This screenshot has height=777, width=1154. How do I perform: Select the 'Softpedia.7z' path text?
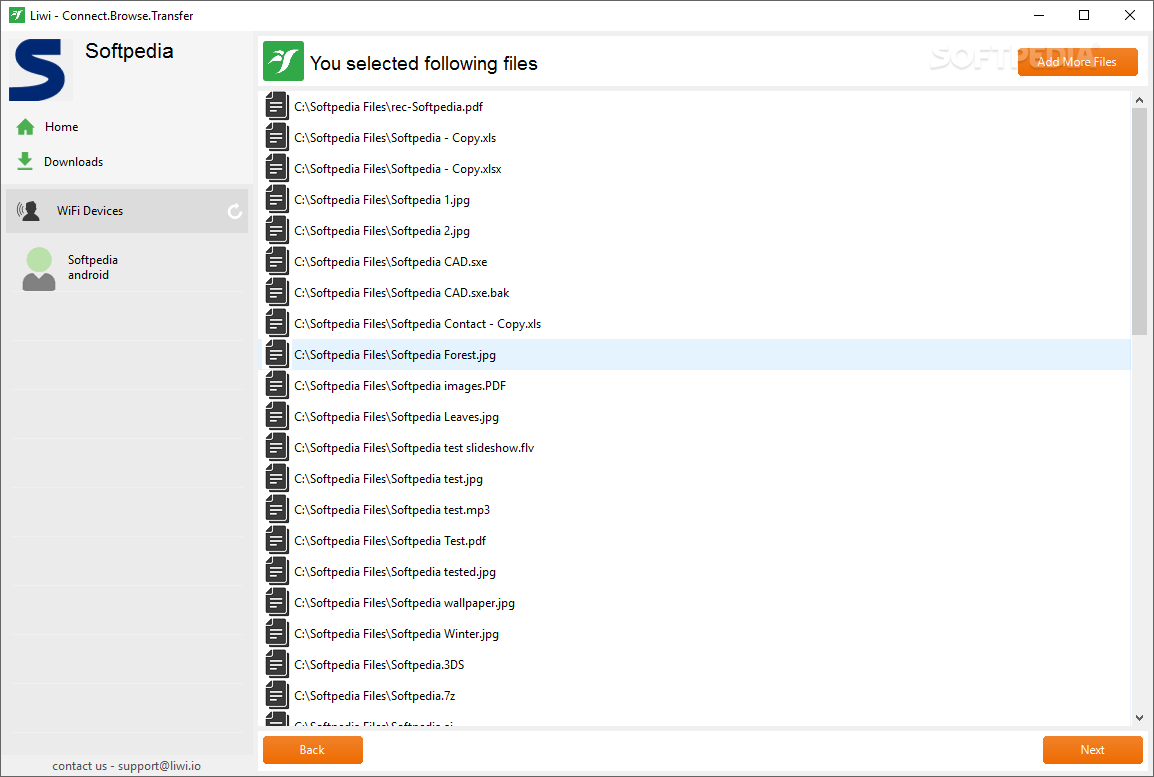click(x=375, y=695)
